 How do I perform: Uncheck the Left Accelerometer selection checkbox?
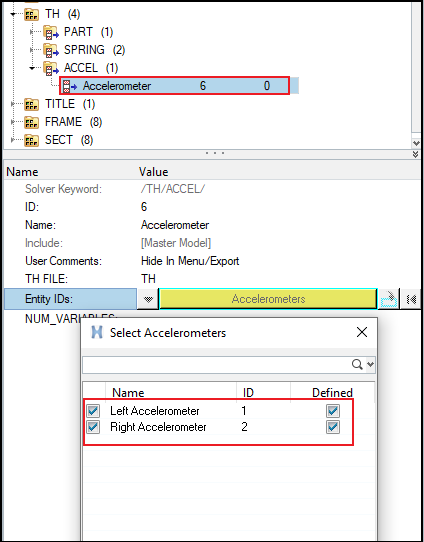[x=93, y=411]
